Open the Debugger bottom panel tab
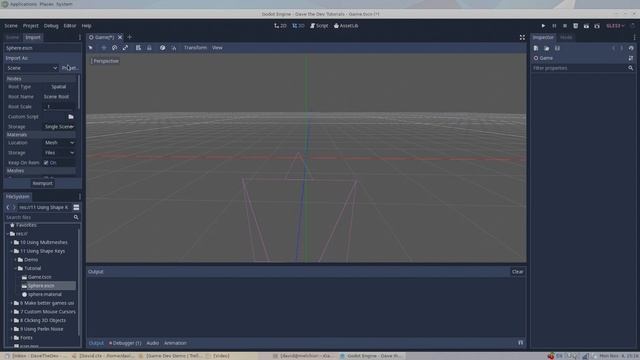The image size is (640, 360). coord(124,343)
